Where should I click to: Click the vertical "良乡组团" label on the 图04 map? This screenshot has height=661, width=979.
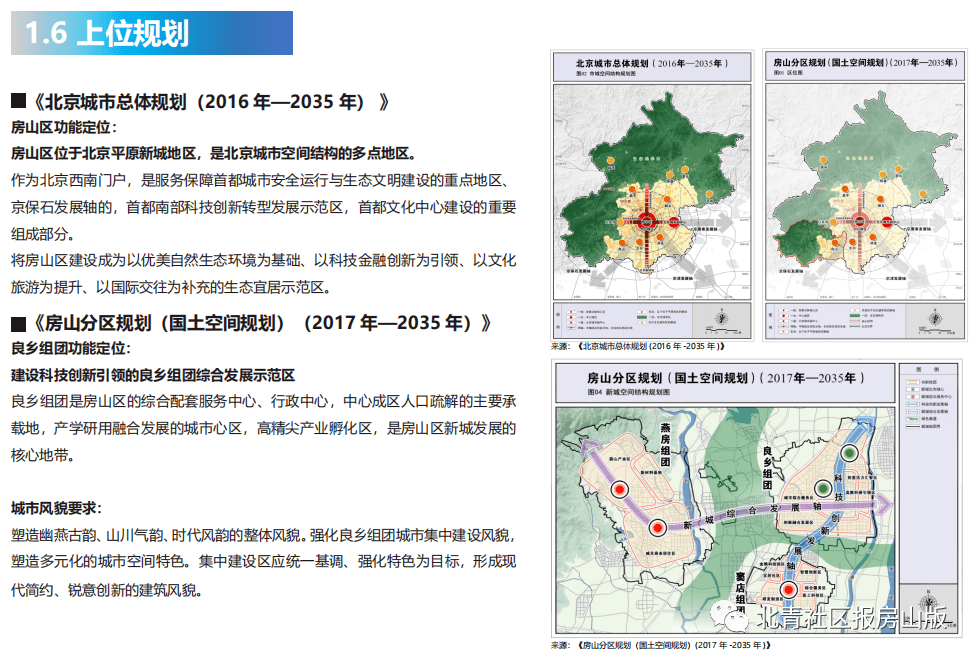tap(767, 468)
